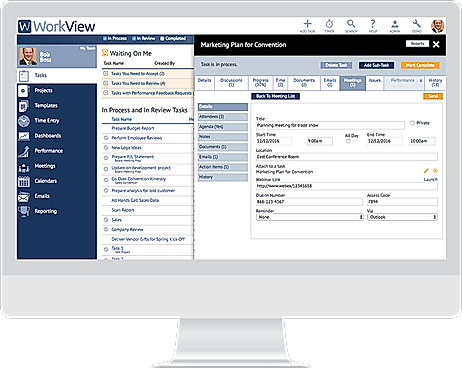Open Time Entry in the sidebar

coord(57,121)
